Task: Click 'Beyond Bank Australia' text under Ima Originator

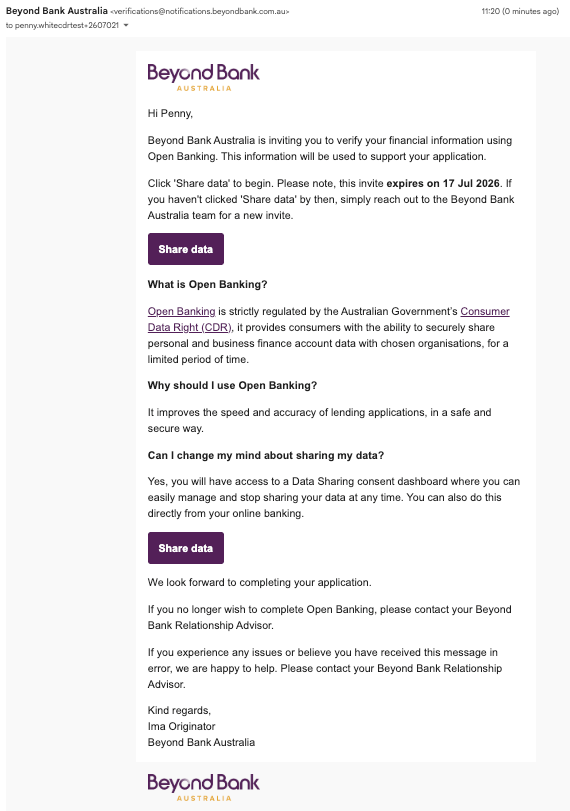Action: pos(201,742)
